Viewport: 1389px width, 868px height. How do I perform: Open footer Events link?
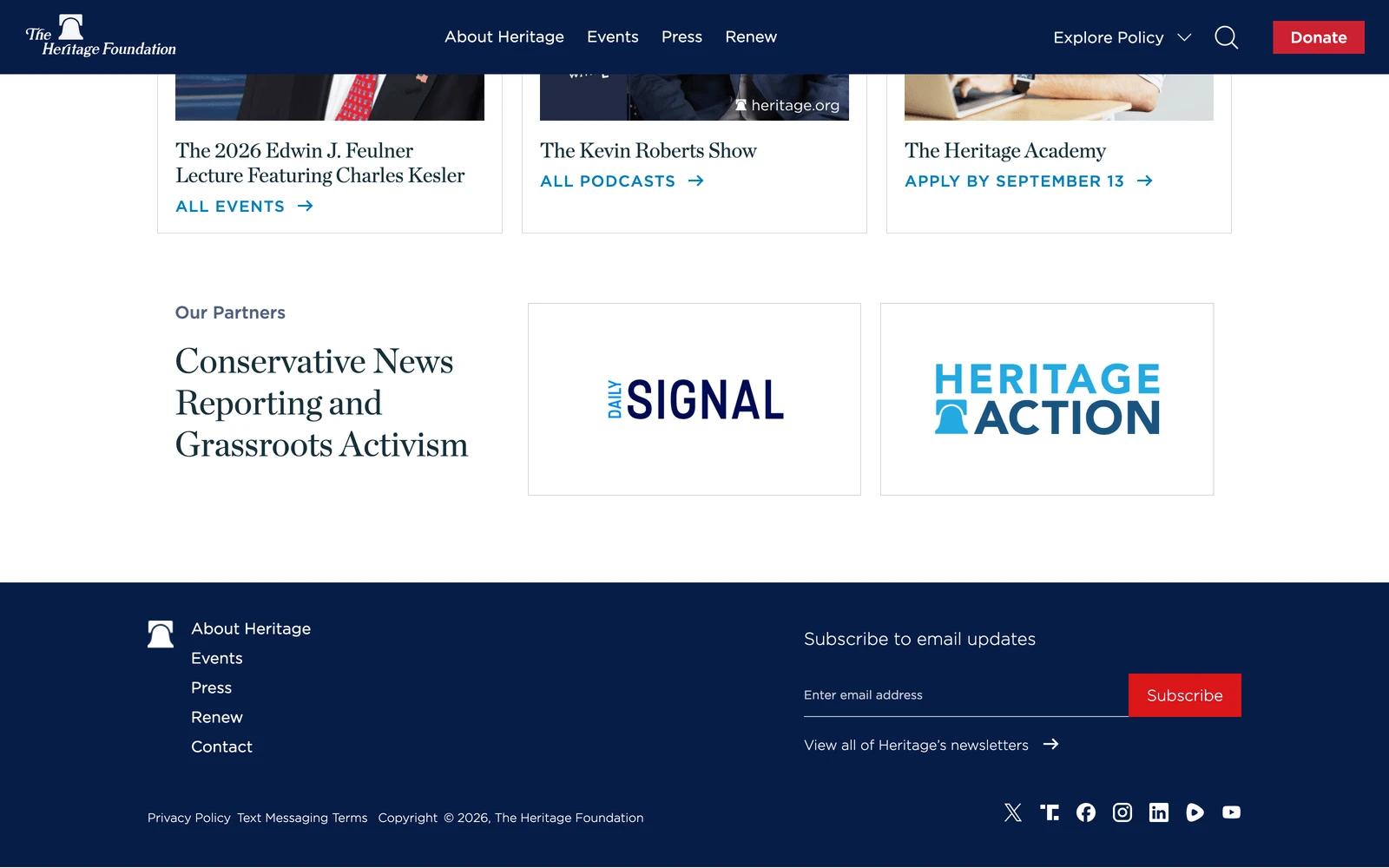tap(217, 658)
